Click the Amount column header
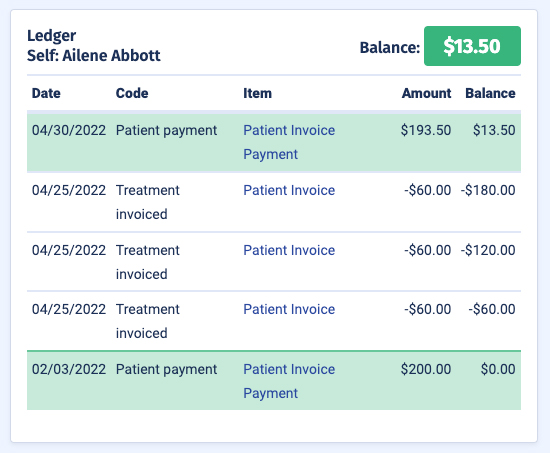 pos(427,93)
